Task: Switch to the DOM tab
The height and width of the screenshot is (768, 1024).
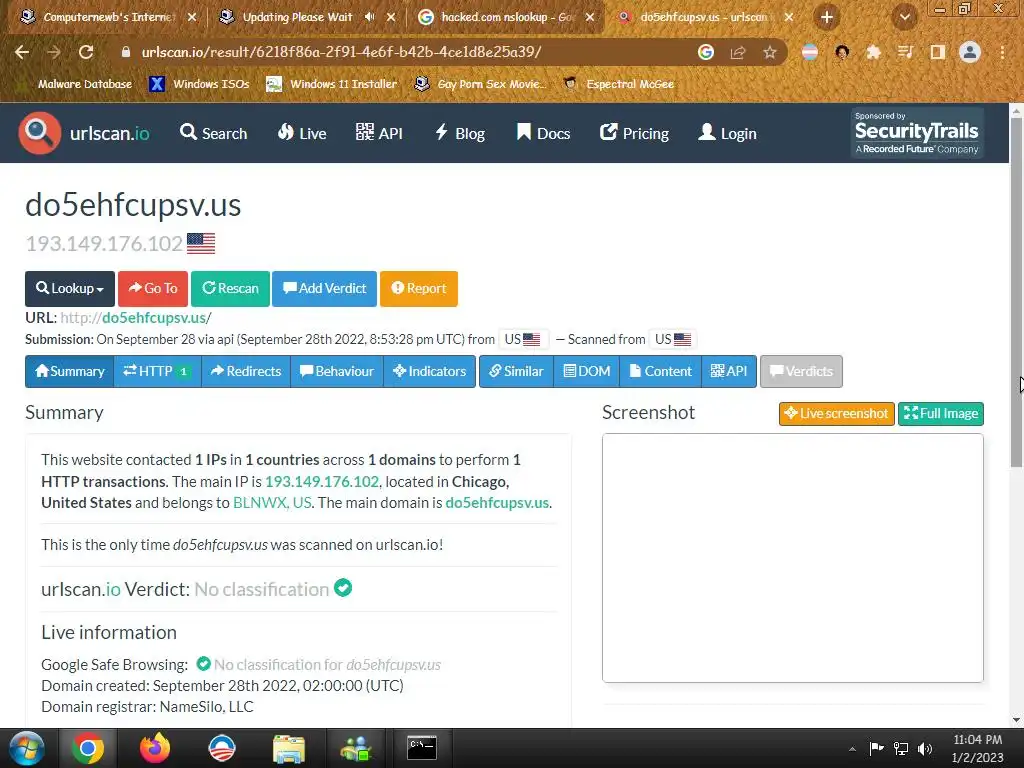Action: click(586, 372)
